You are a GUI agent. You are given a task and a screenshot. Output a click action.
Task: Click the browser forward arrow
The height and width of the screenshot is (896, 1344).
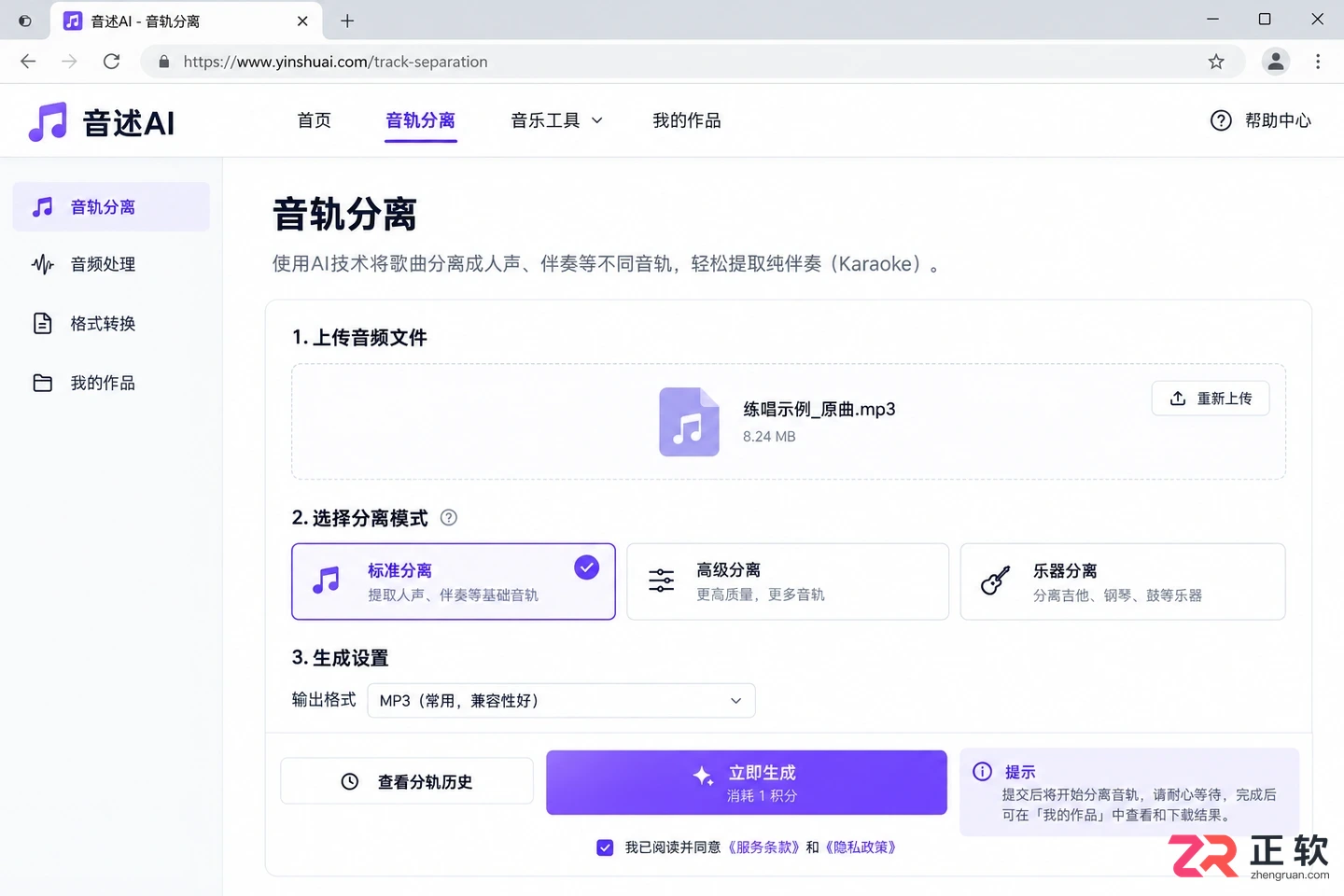coord(69,62)
